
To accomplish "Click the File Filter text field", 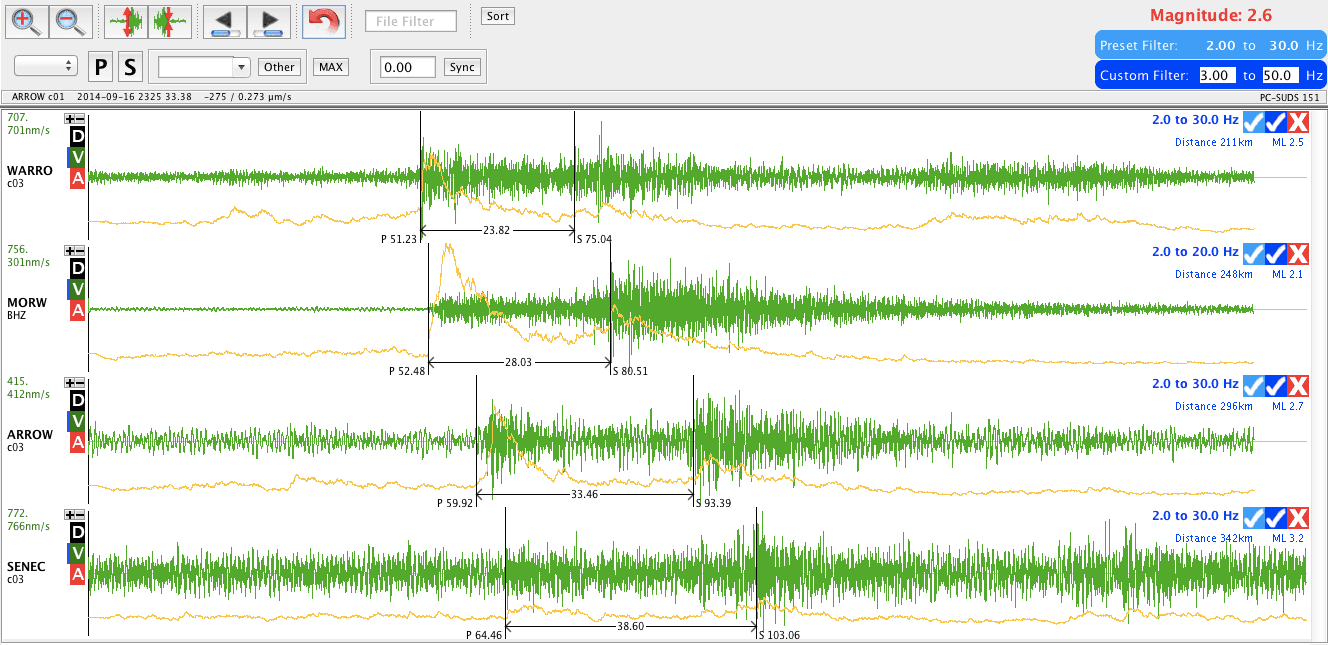I will [411, 21].
